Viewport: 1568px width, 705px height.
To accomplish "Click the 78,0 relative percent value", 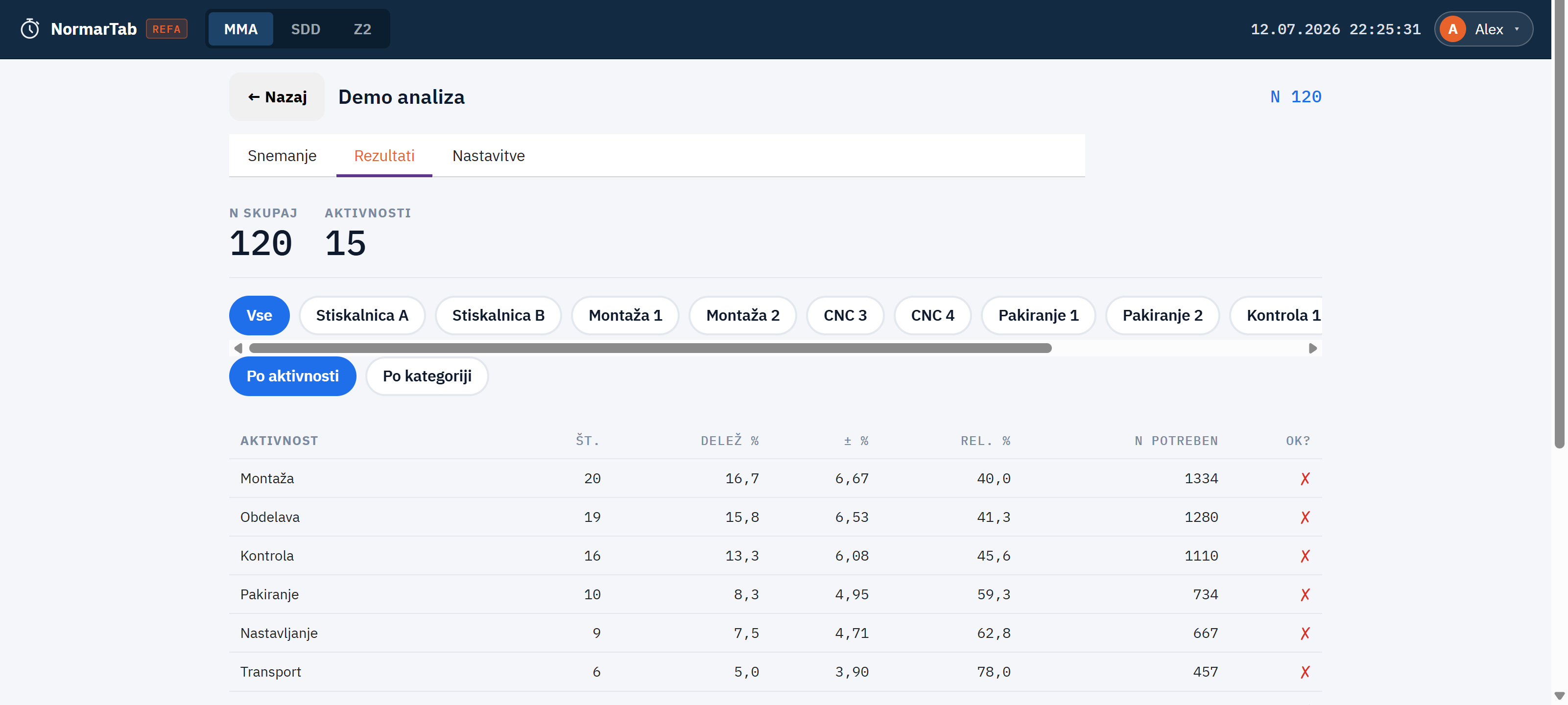I will [x=994, y=672].
